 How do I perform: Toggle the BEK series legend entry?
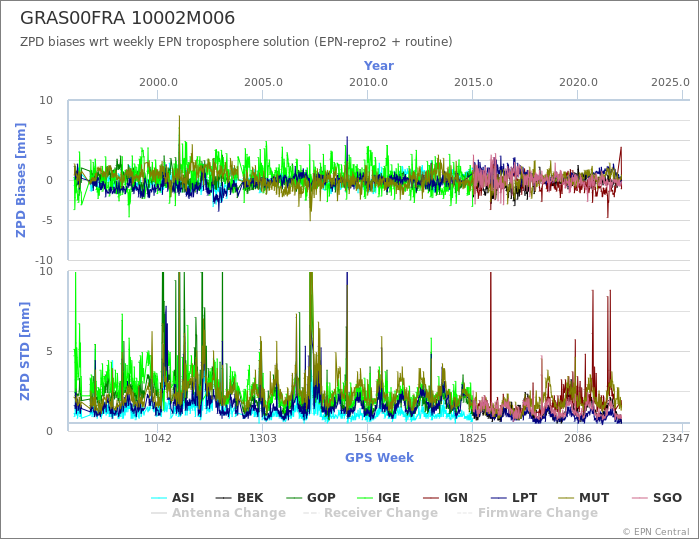tap(239, 498)
